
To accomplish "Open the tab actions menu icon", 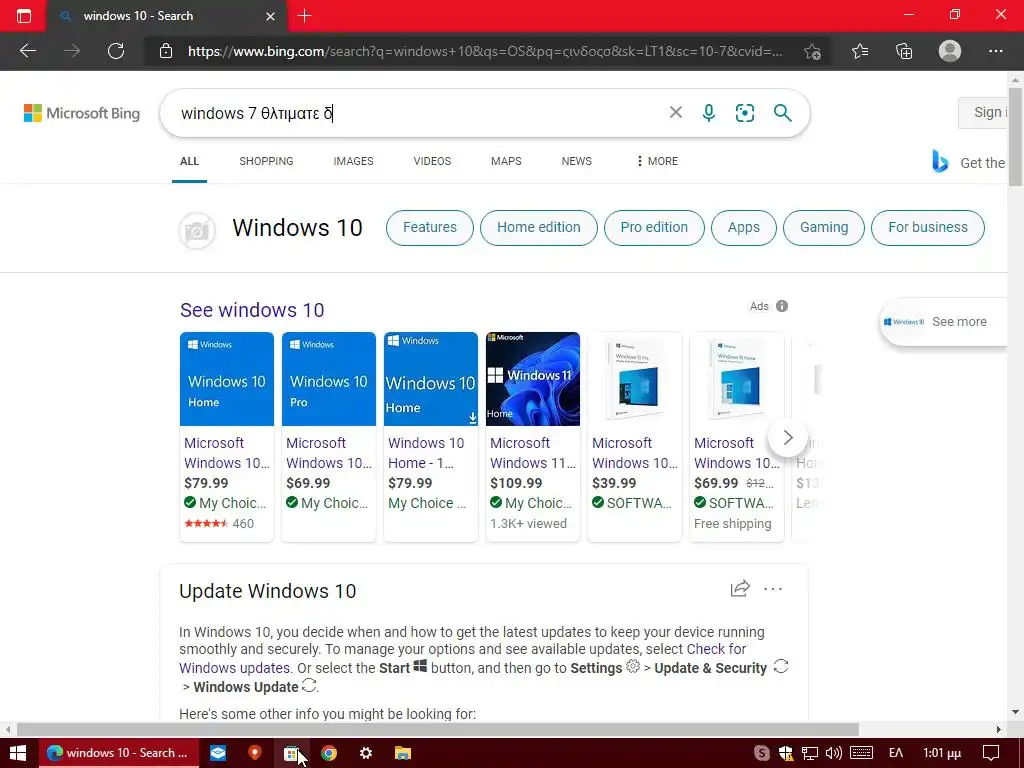I will coord(24,16).
